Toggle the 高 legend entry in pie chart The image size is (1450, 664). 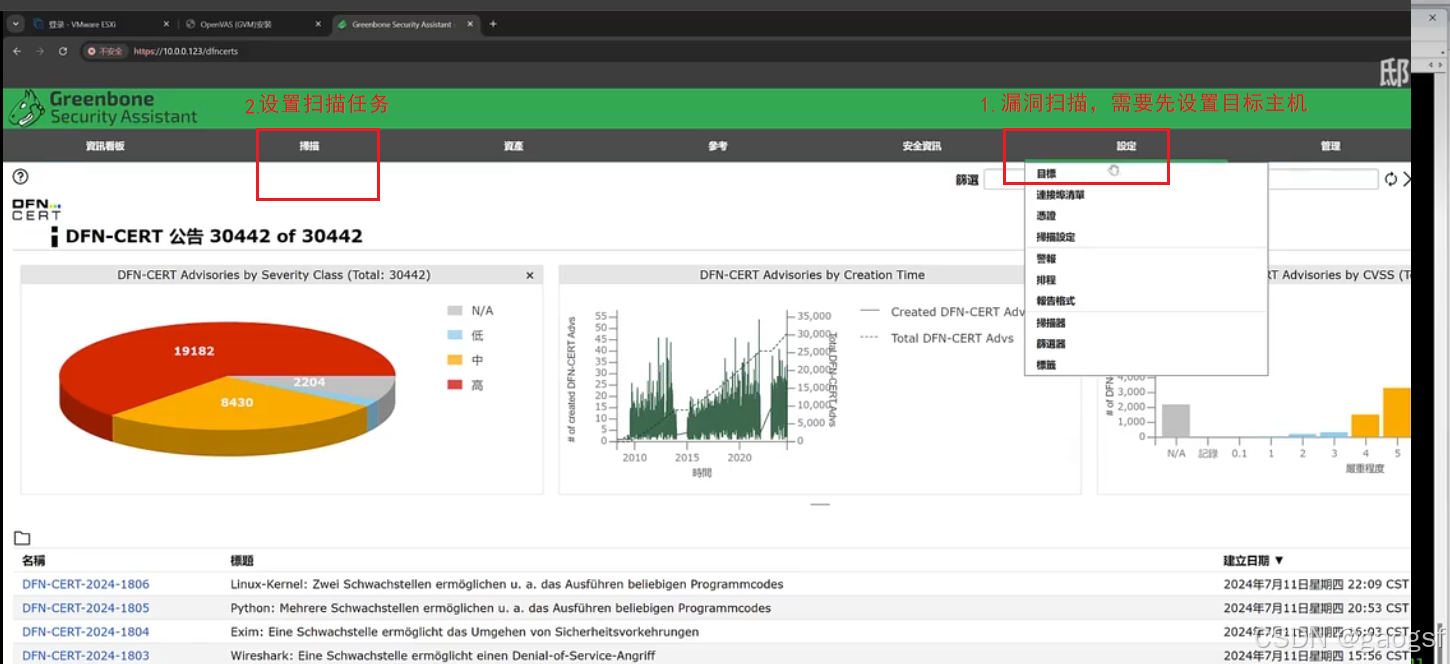(465, 385)
